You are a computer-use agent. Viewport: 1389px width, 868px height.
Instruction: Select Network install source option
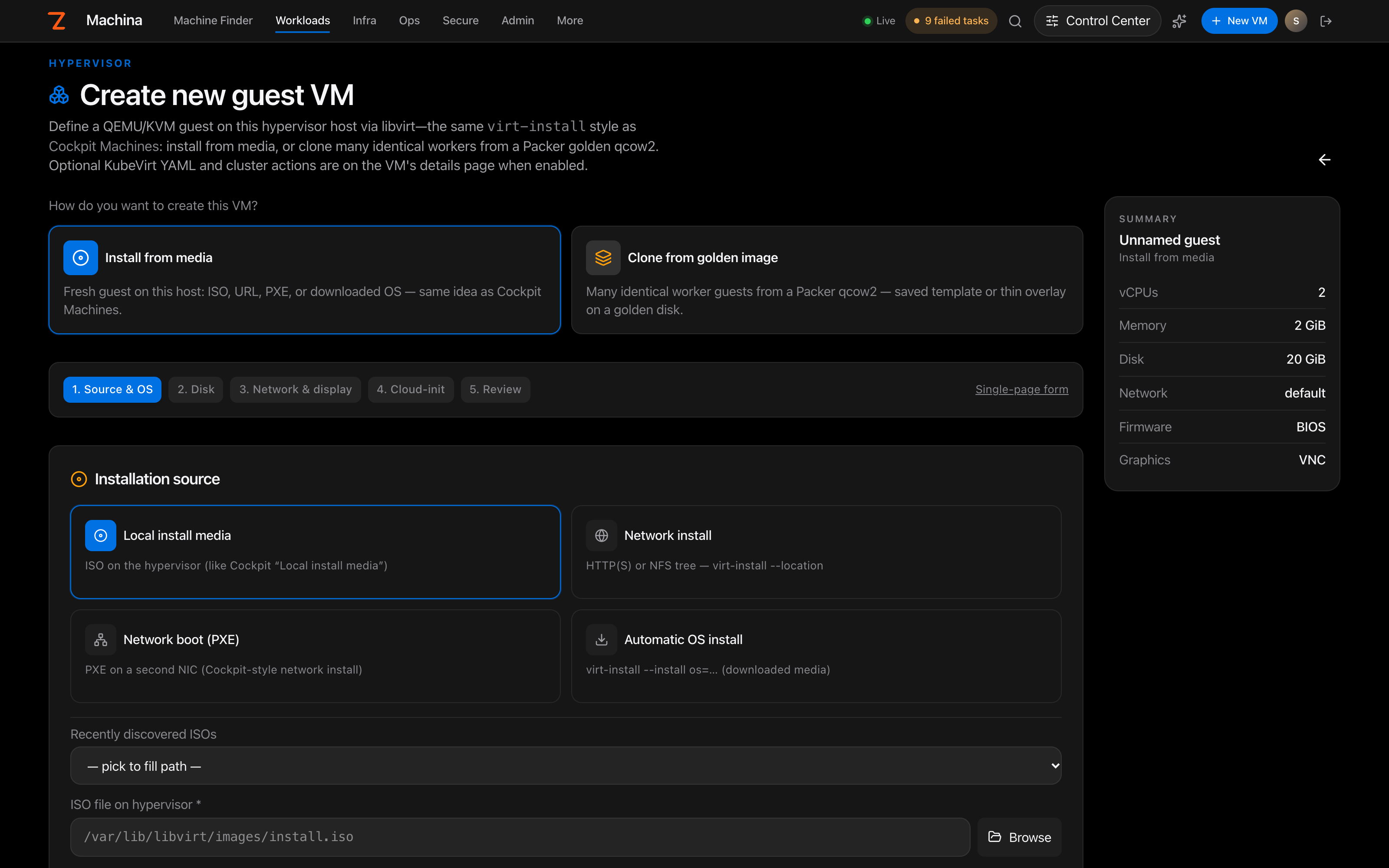(816, 552)
